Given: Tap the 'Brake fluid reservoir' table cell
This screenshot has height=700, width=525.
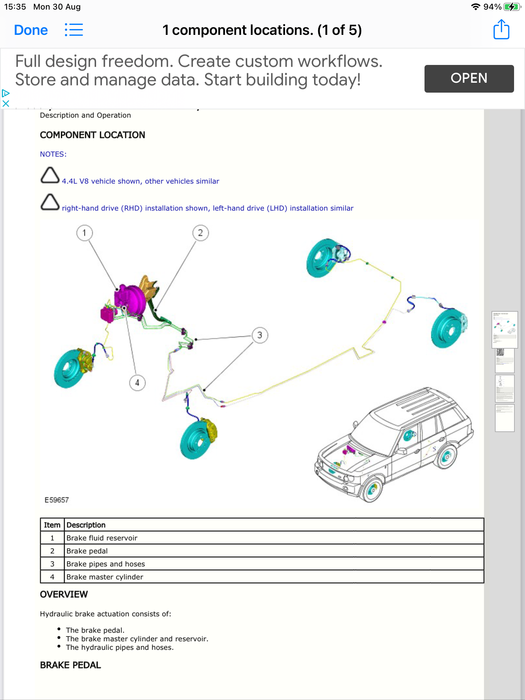Looking at the screenshot, I should pyautogui.click(x=274, y=538).
